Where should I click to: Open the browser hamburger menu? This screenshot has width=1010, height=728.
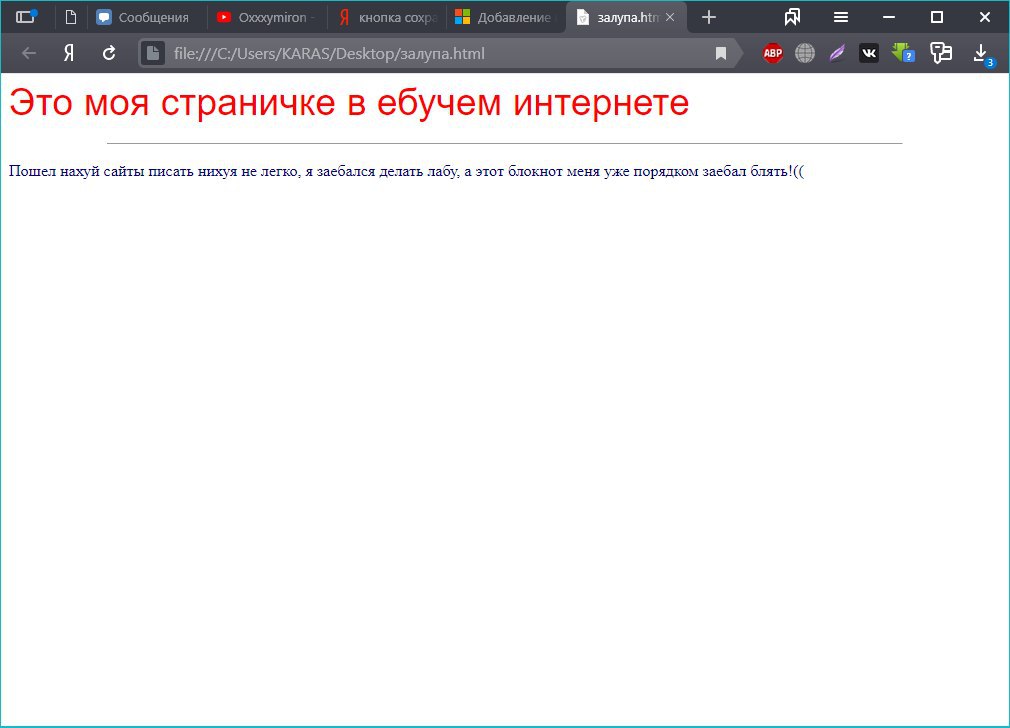tap(841, 17)
